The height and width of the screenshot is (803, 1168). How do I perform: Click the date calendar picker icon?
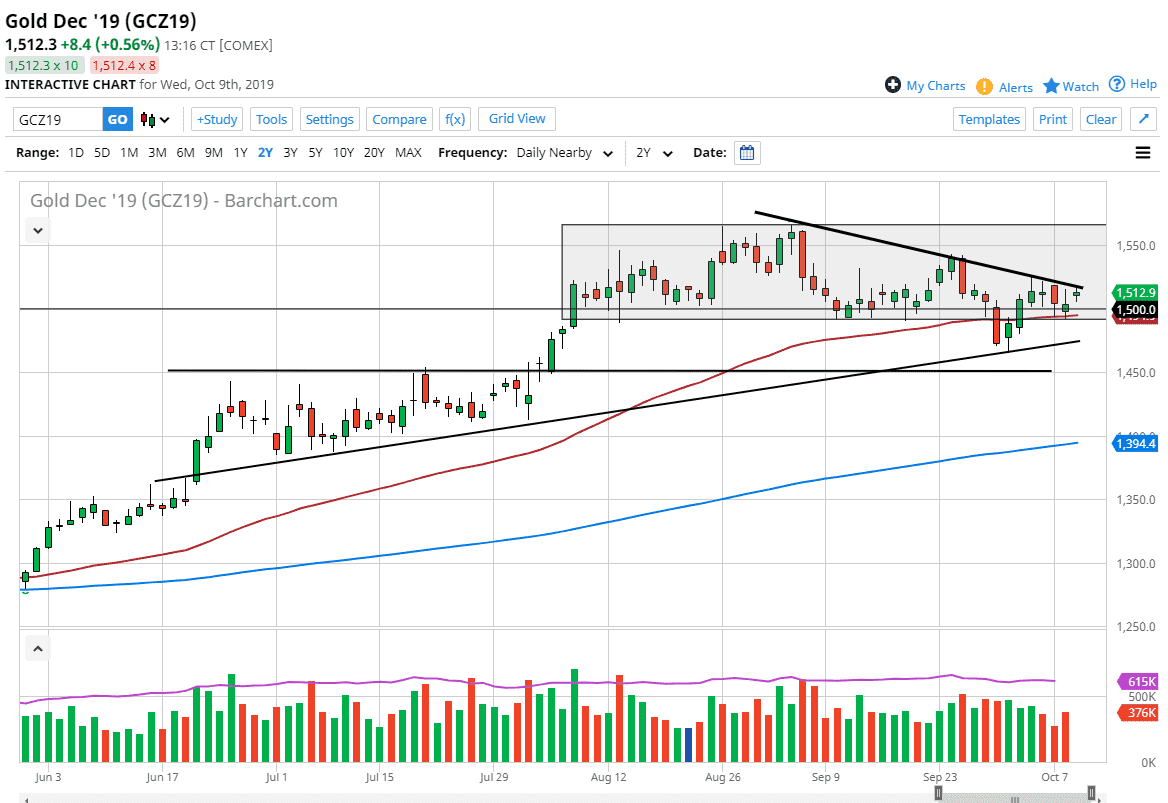(x=747, y=153)
